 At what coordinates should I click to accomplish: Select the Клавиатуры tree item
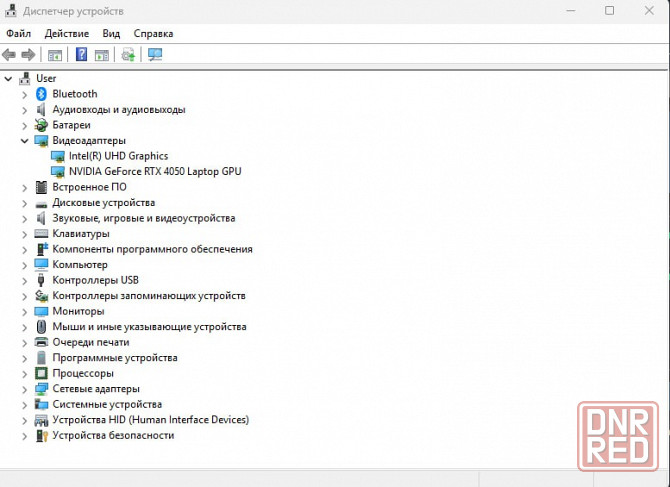81,234
